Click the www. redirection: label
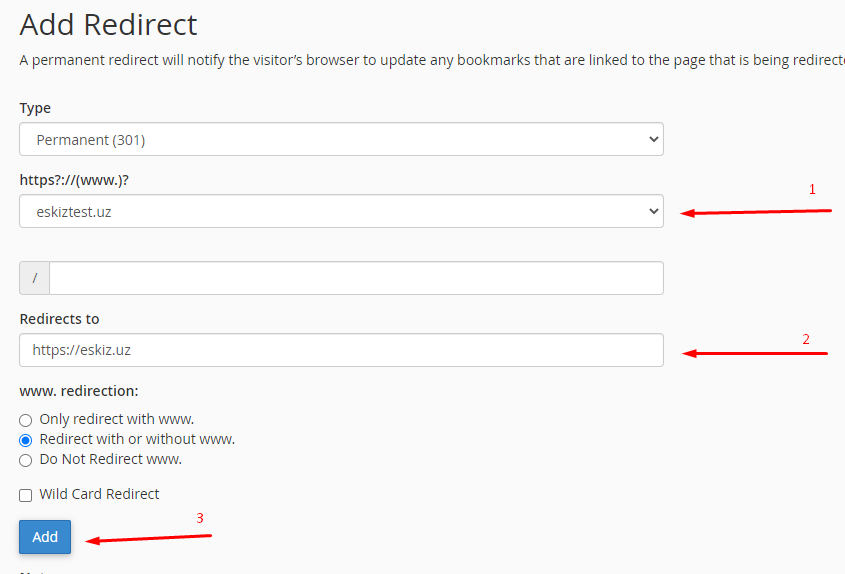The height and width of the screenshot is (574, 845). [x=78, y=391]
